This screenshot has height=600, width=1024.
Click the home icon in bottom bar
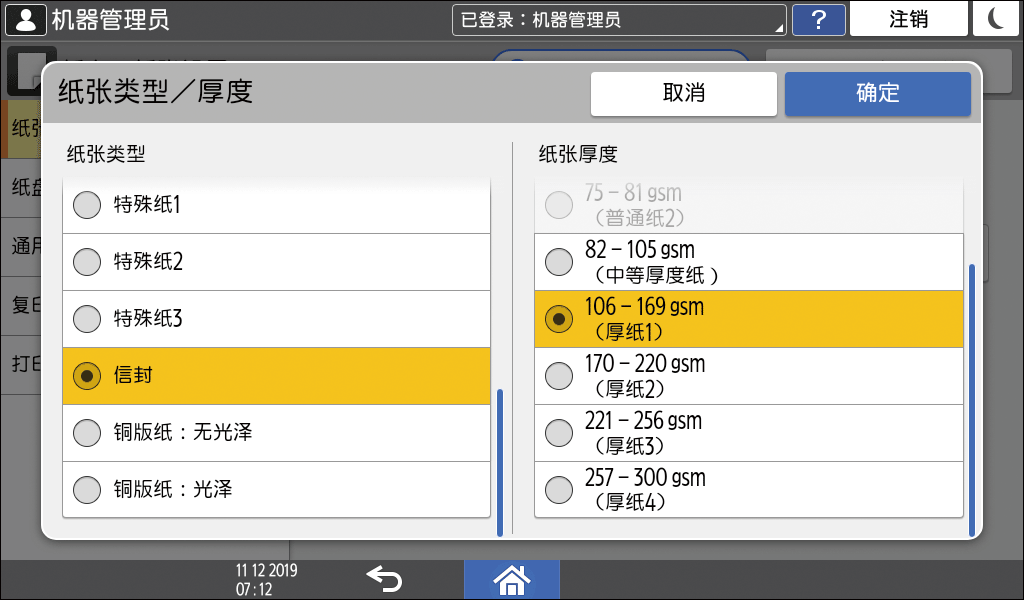511,579
